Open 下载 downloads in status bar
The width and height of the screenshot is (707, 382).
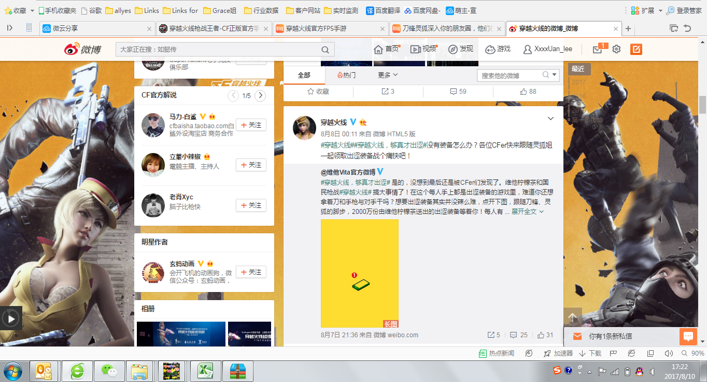[590, 353]
